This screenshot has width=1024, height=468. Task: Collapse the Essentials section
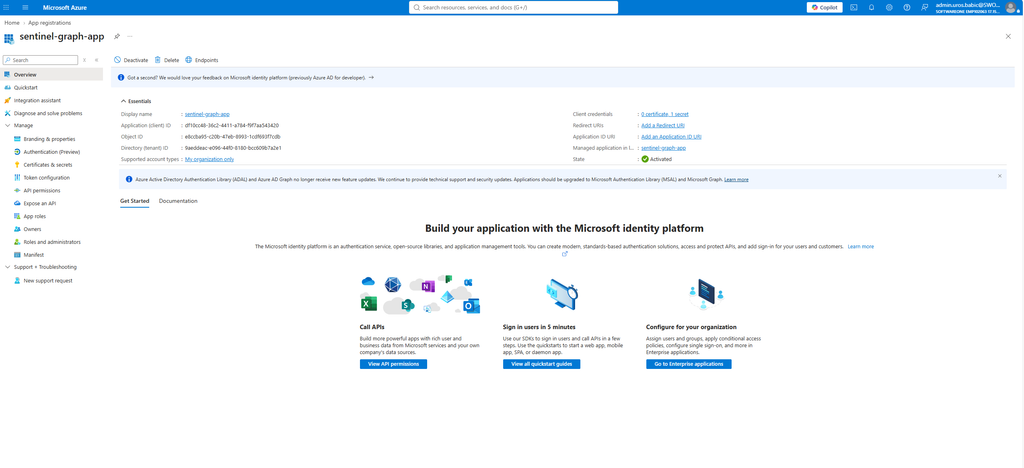point(136,101)
